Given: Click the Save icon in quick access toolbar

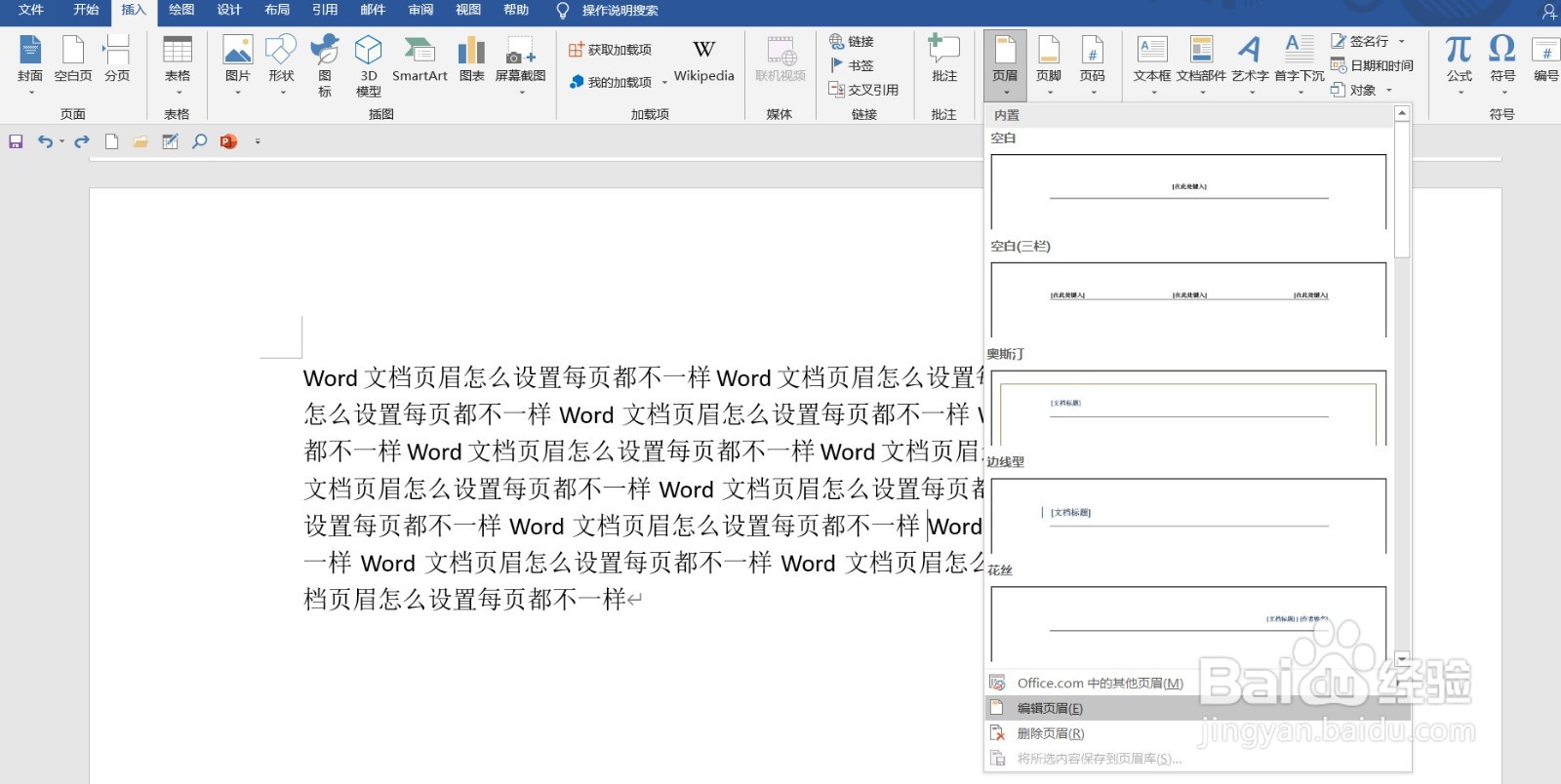Looking at the screenshot, I should pos(16,141).
